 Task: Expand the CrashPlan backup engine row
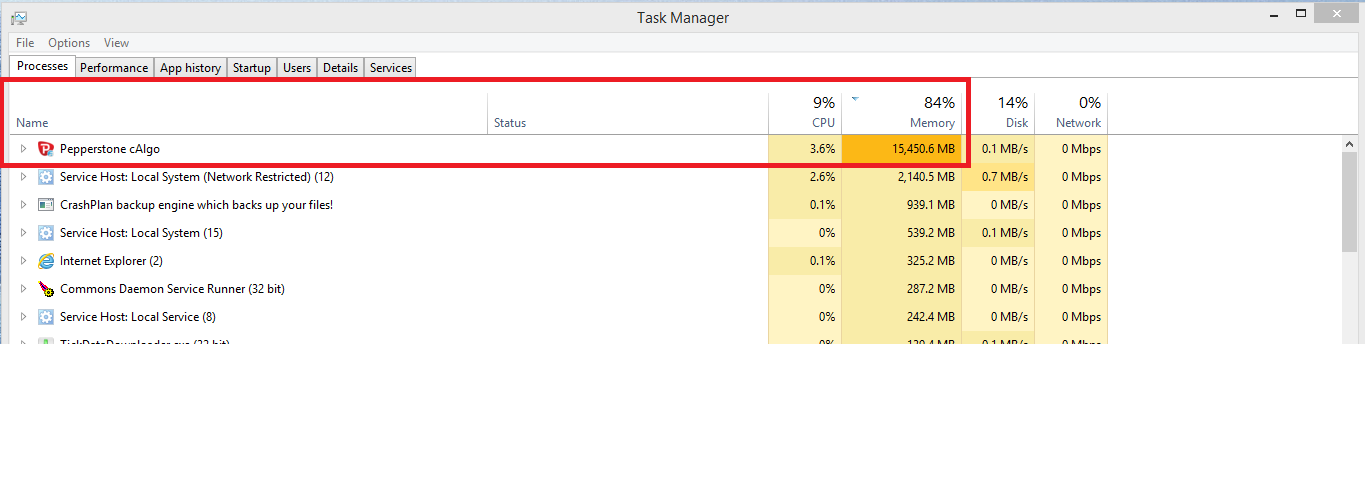click(x=24, y=205)
